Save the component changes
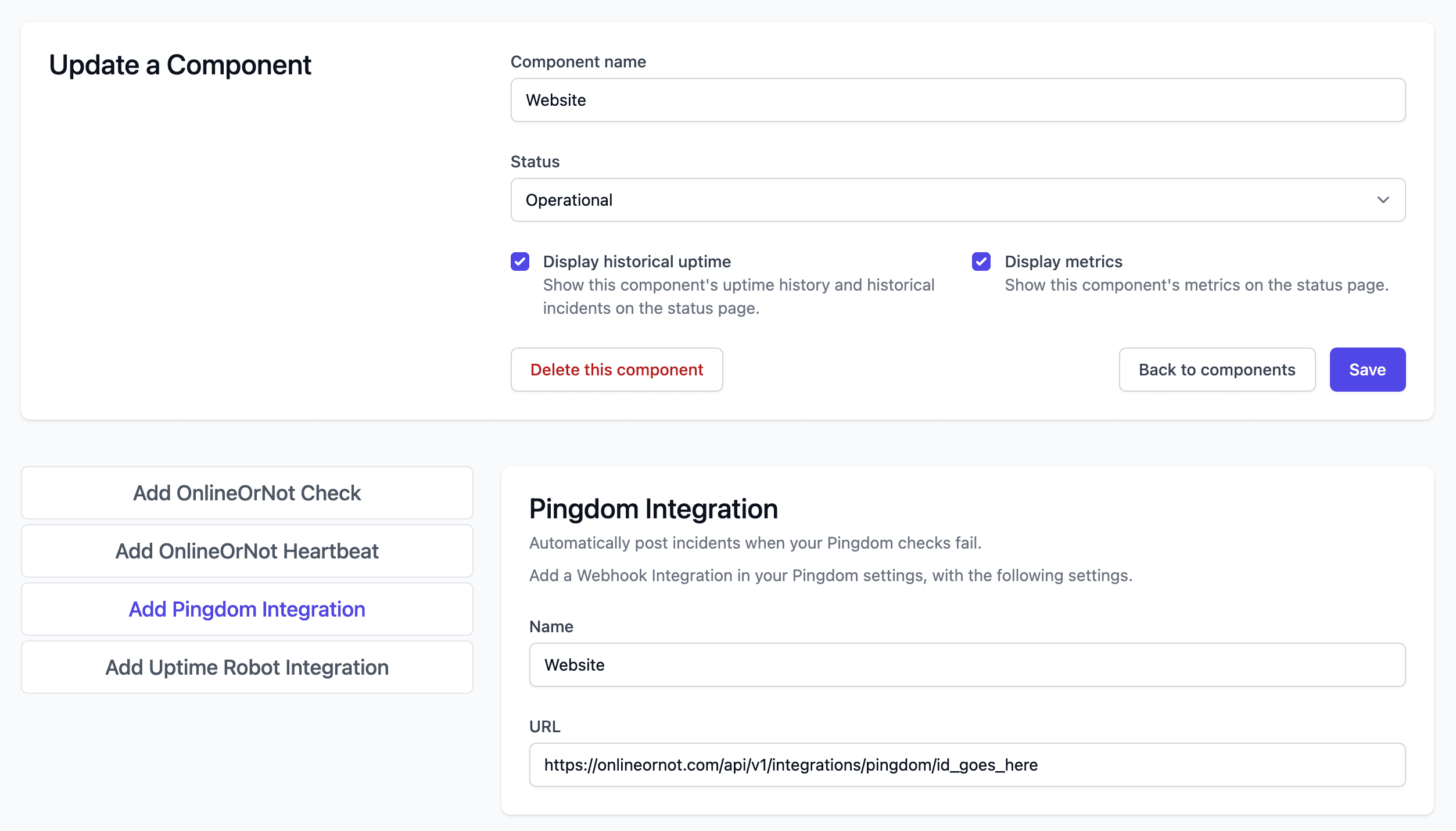The width and height of the screenshot is (1456, 831). point(1367,370)
